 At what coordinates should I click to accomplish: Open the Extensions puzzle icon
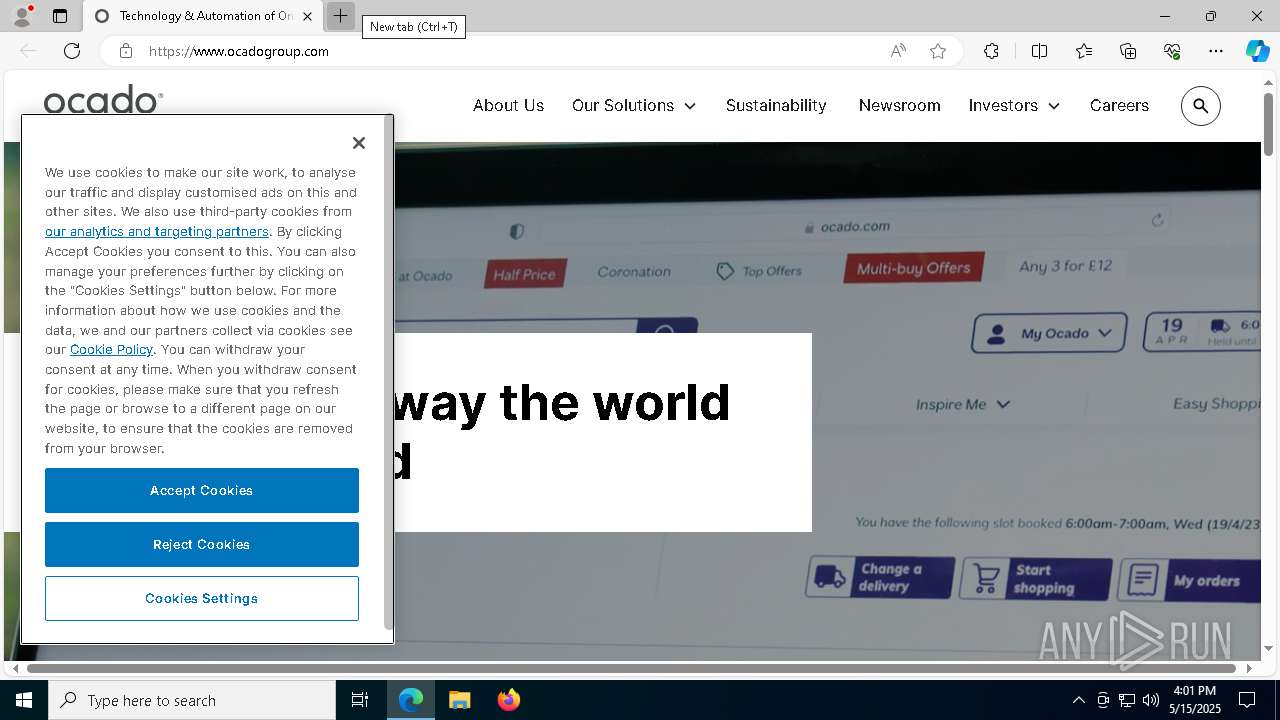[991, 51]
